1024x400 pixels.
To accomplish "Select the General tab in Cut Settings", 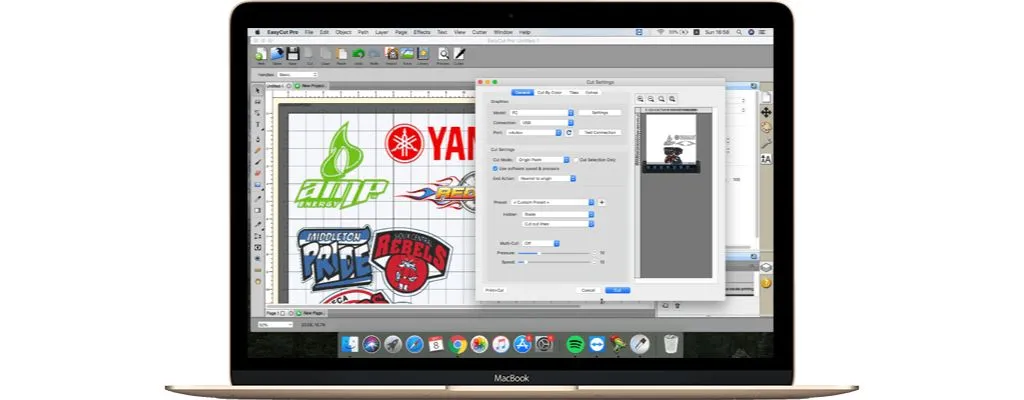I will tap(522, 93).
